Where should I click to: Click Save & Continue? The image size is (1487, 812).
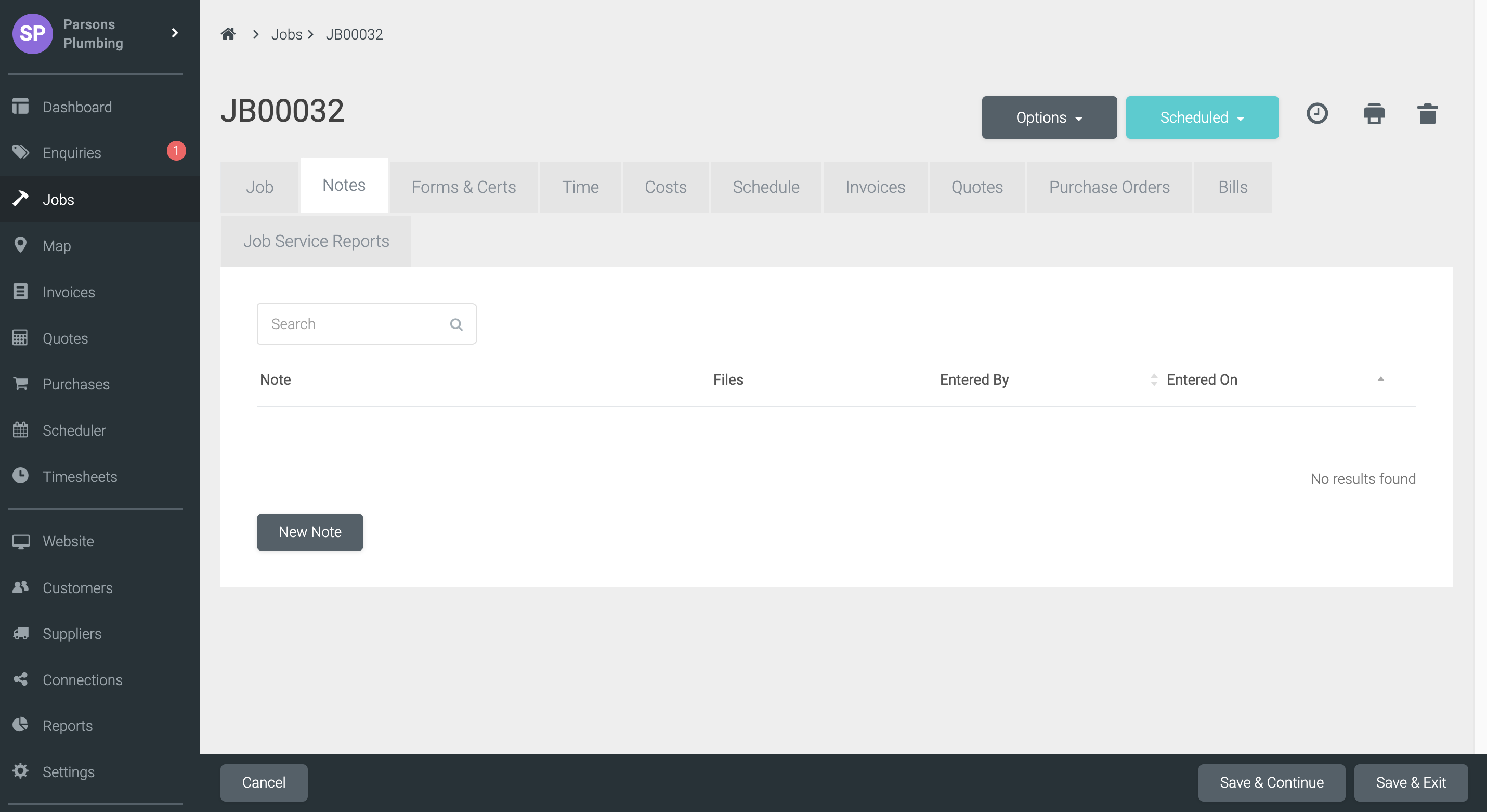pyautogui.click(x=1272, y=782)
